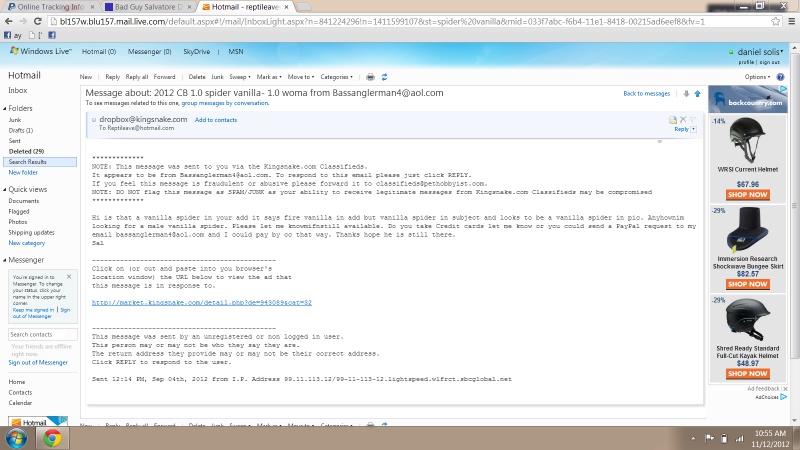Go to next message with the gray down arrow
This screenshot has width=800, height=450.
coord(686,93)
